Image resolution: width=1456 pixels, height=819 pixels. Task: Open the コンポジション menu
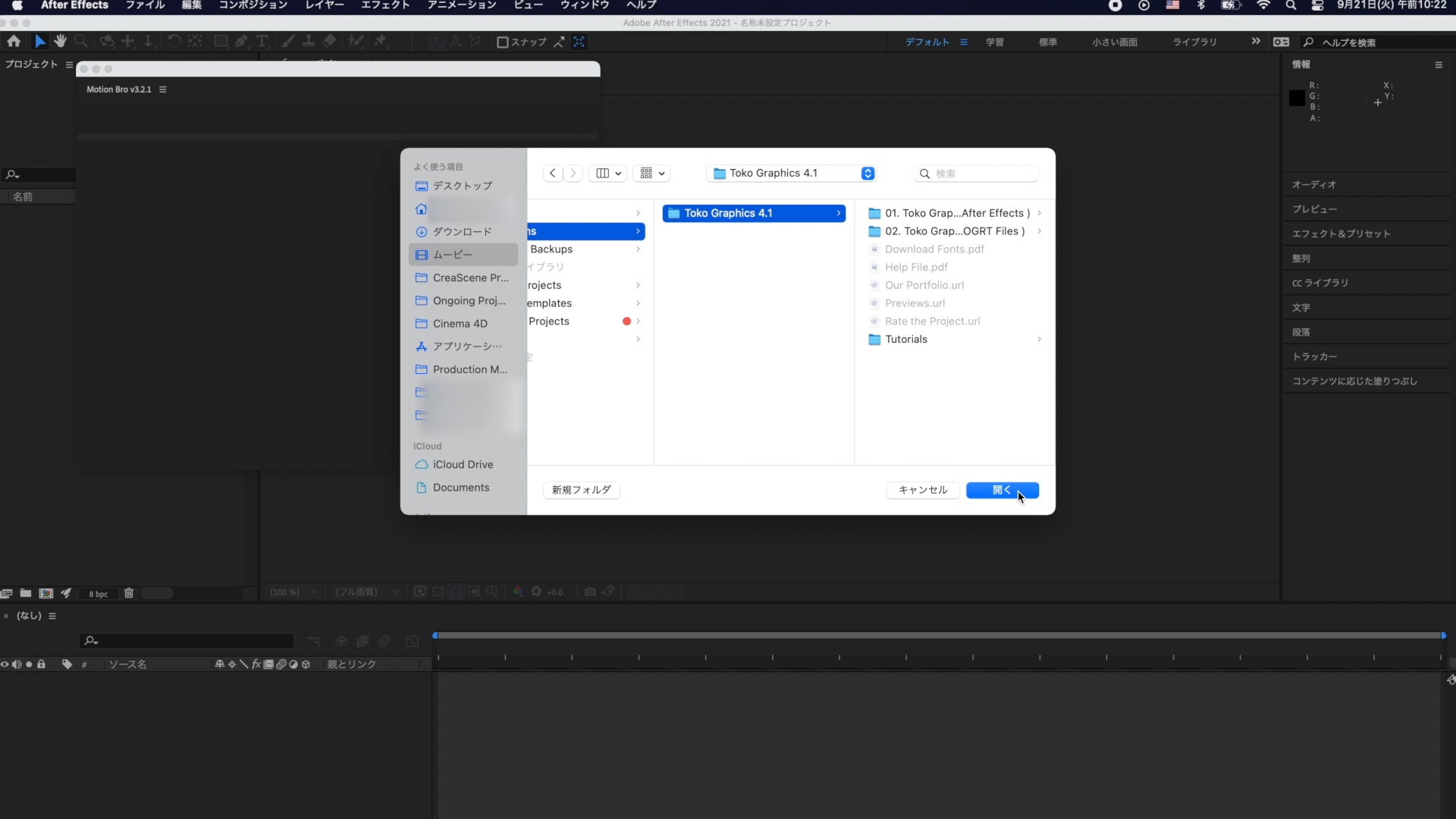[253, 5]
